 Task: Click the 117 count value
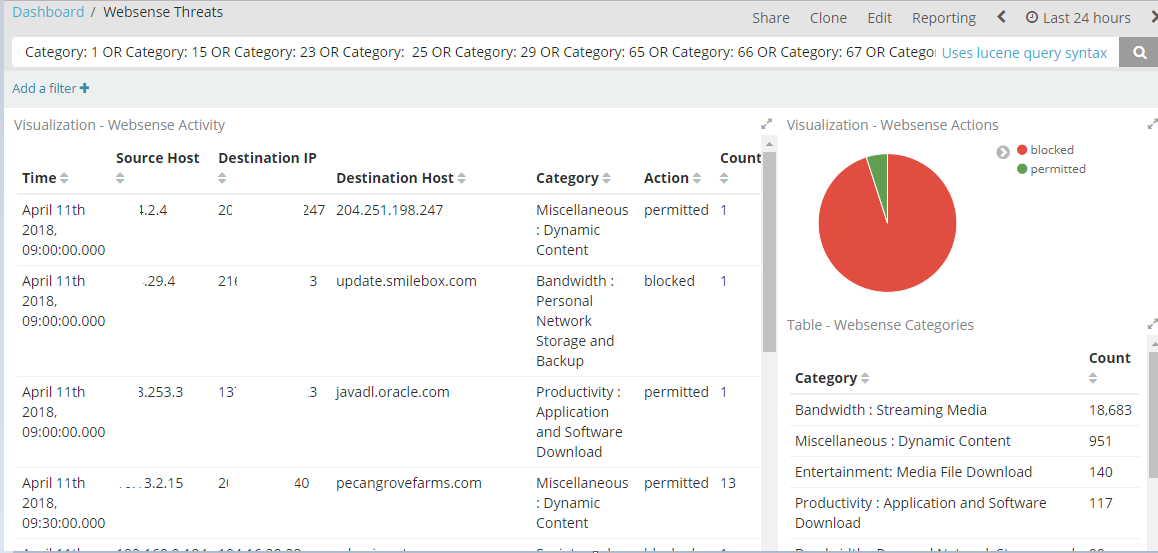point(1100,503)
